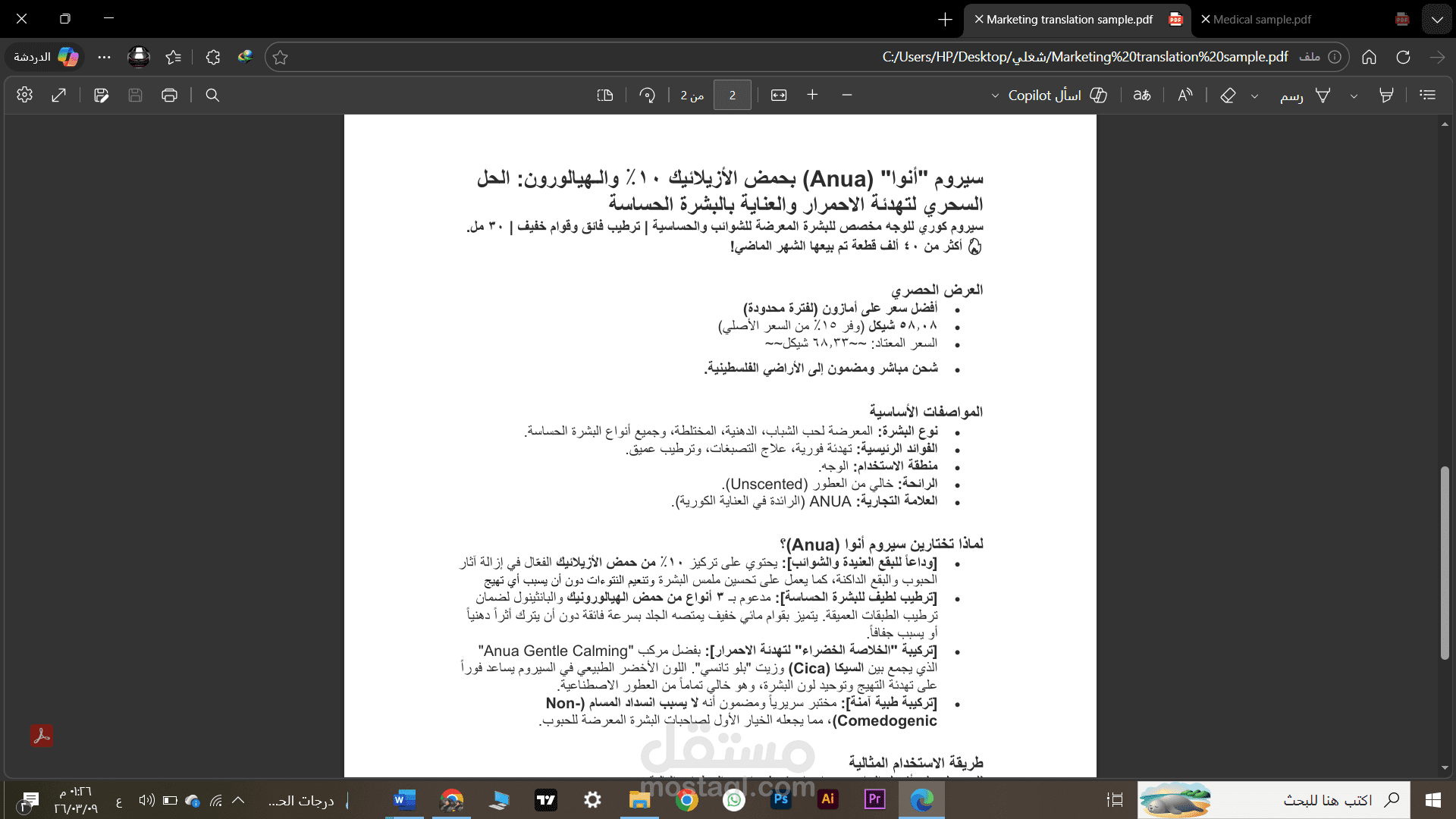Open PDF viewer settings gear
Image resolution: width=1456 pixels, height=819 pixels.
[x=24, y=95]
